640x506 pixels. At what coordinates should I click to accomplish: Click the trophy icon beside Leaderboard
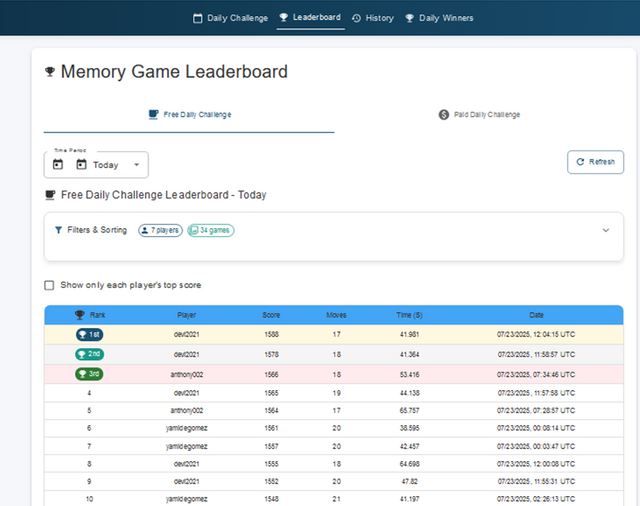[x=284, y=17]
